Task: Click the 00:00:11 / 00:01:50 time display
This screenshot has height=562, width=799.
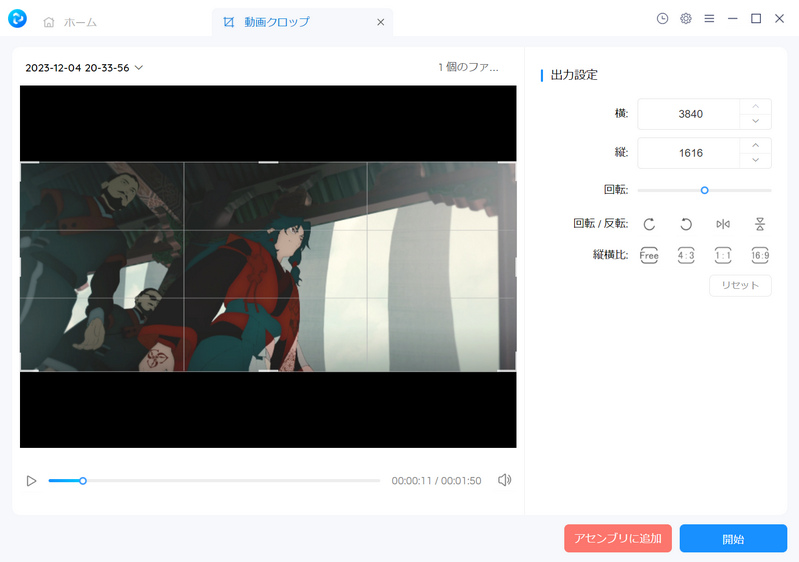Action: coord(436,480)
